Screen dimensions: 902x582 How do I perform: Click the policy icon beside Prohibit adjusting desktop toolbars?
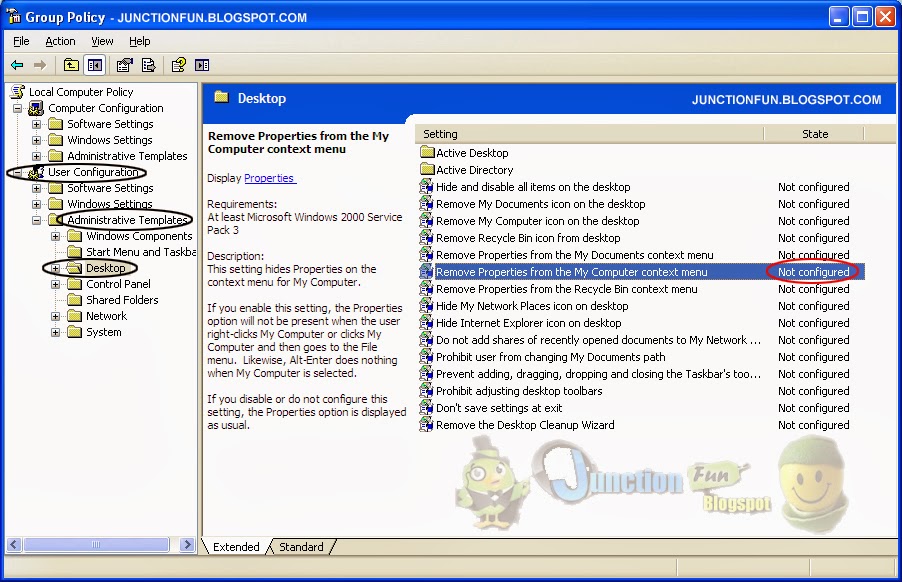pyautogui.click(x=426, y=391)
